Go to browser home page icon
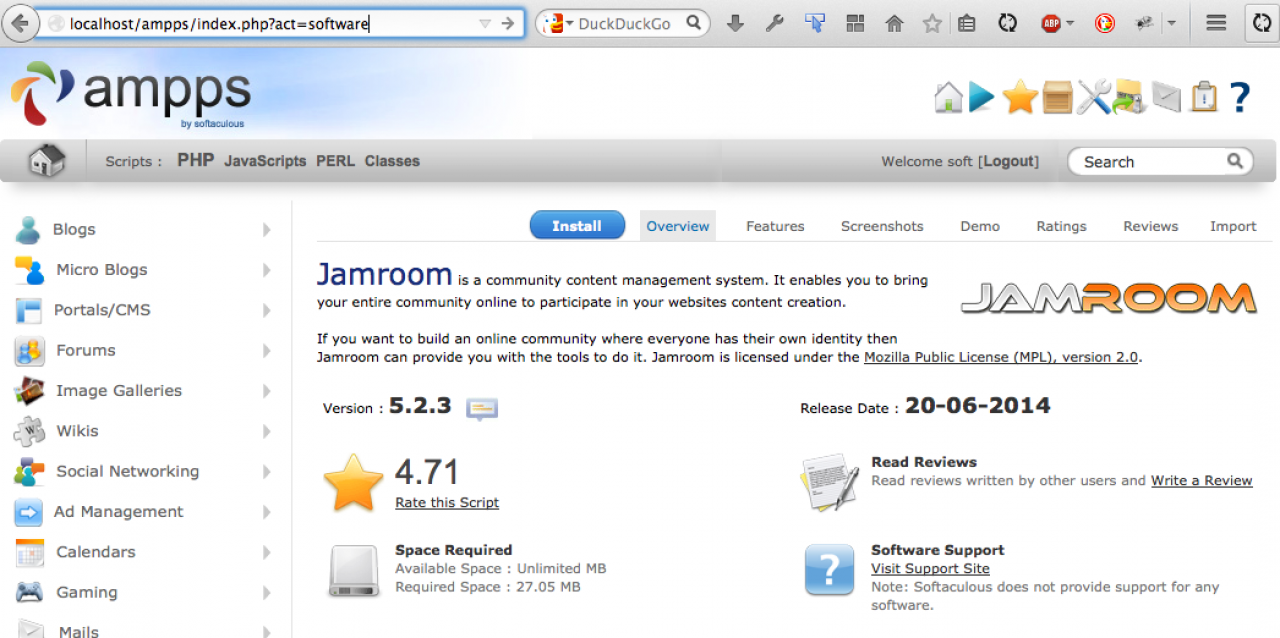Viewport: 1280px width, 638px height. coord(894,23)
